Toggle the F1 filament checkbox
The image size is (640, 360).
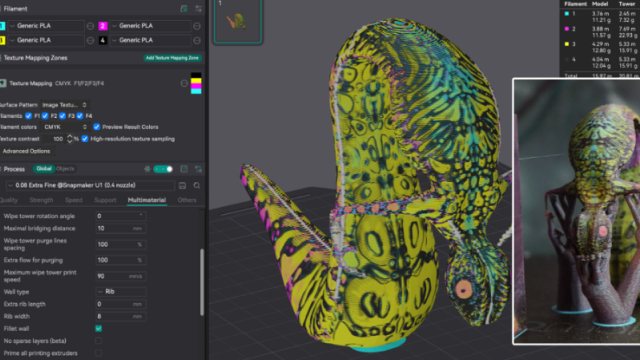coord(28,116)
